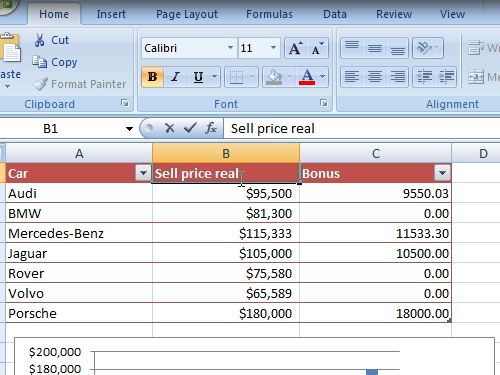Image resolution: width=500 pixels, height=375 pixels.
Task: Align text left
Action: click(352, 77)
